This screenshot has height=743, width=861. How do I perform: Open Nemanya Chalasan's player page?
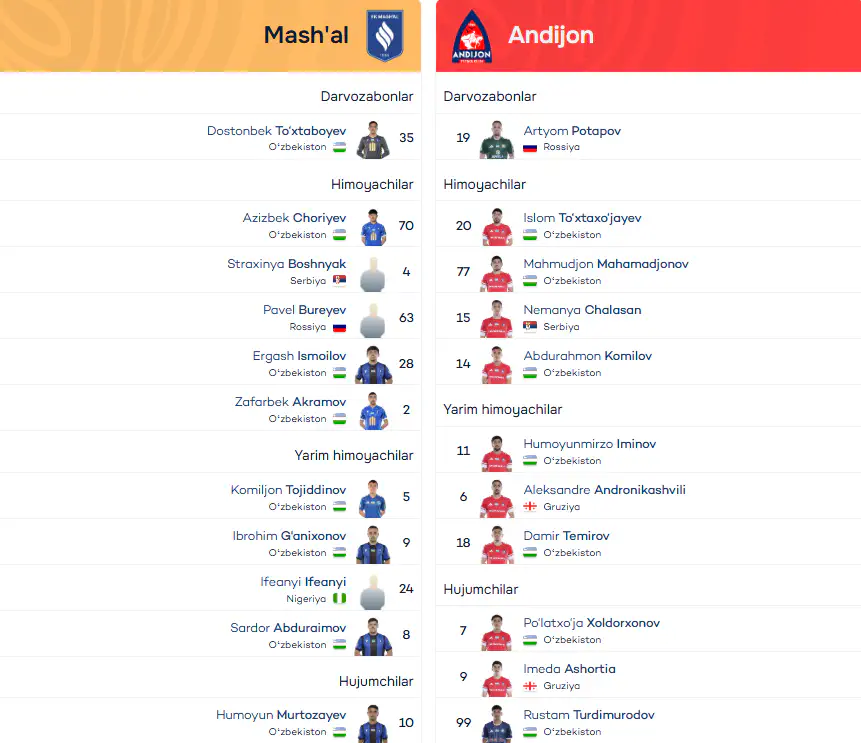pyautogui.click(x=582, y=310)
